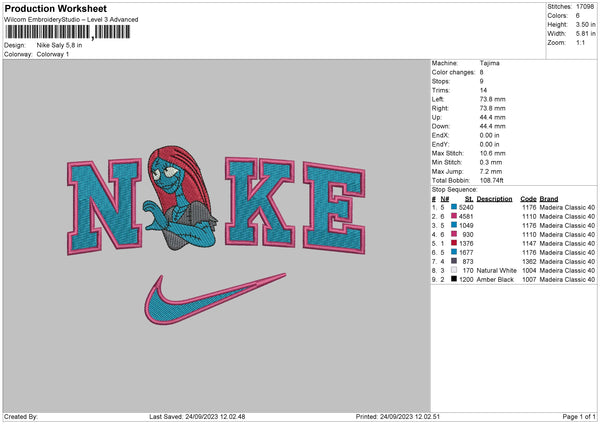Select the Max Stitch value 10.6 mm
This screenshot has width=600, height=424.
click(492, 153)
